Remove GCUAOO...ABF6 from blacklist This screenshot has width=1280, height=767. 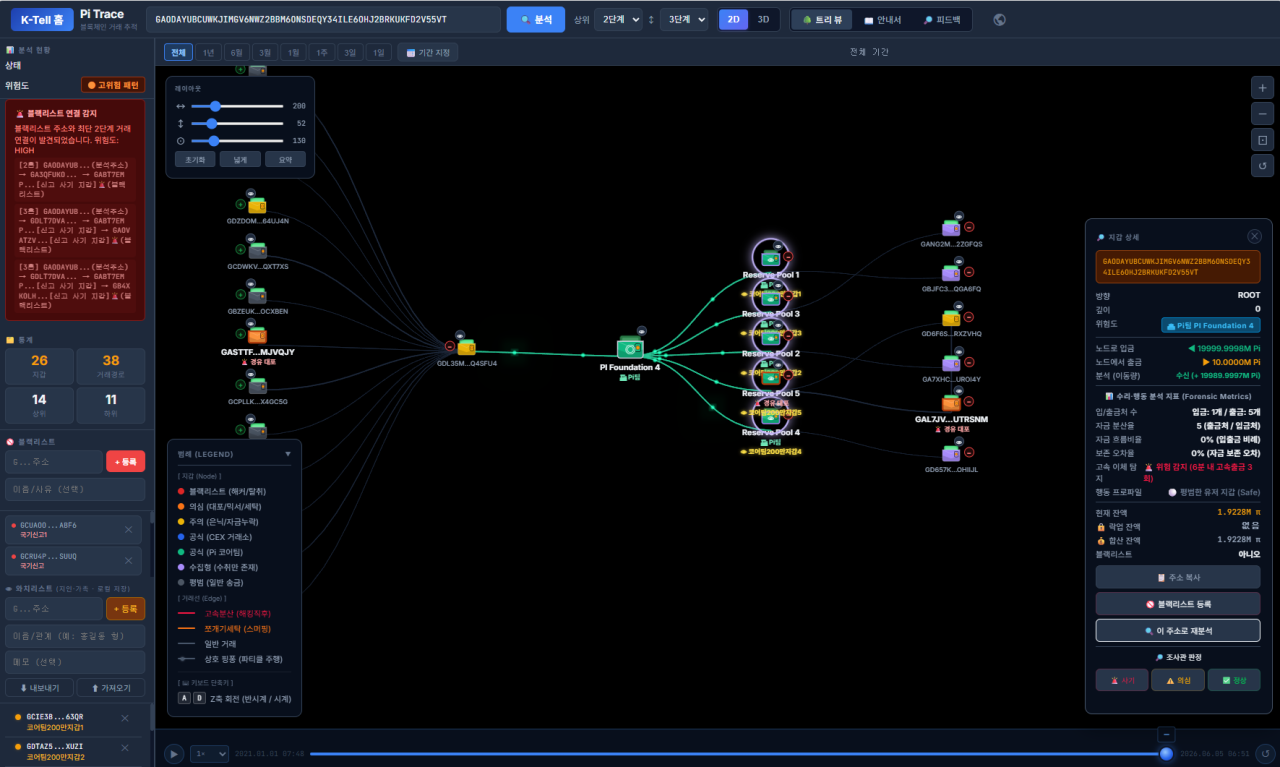[128, 529]
